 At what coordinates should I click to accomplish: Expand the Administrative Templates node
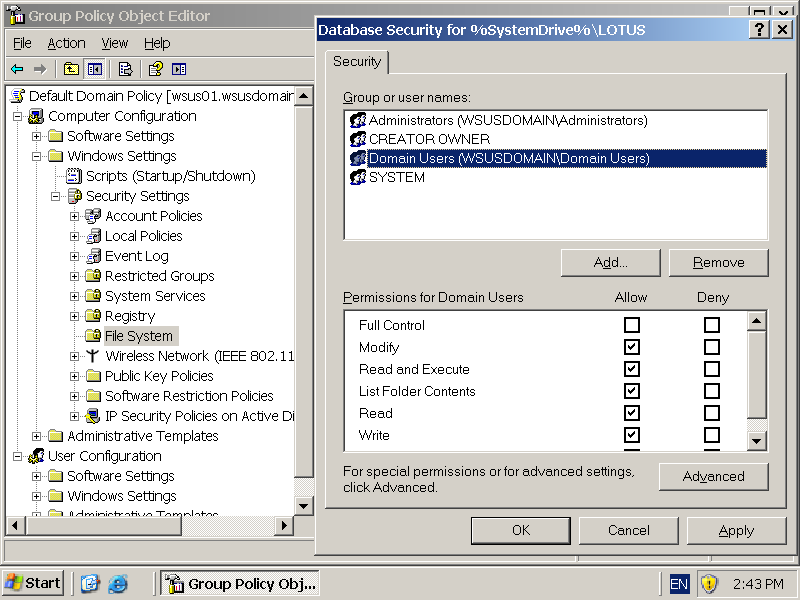[37, 436]
